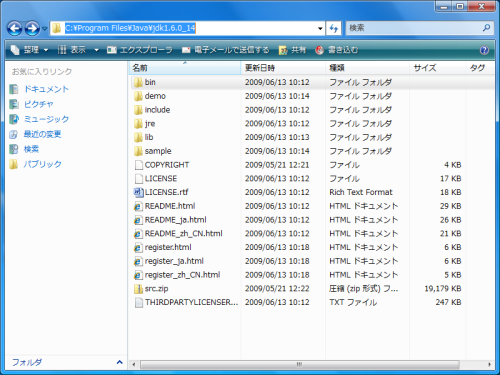Click 電子メールで送信する in toolbar
Image resolution: width=500 pixels, height=375 pixels.
pos(226,50)
